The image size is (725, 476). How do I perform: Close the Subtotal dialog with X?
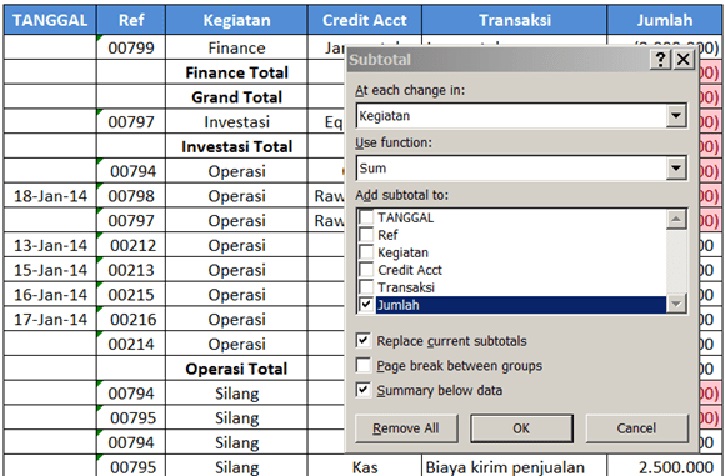[x=682, y=60]
